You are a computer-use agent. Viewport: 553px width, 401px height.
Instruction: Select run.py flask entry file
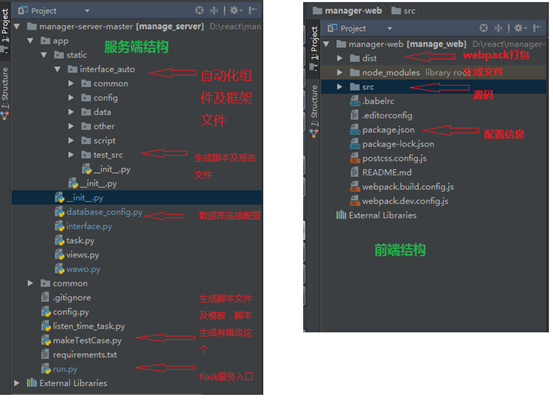pos(59,369)
